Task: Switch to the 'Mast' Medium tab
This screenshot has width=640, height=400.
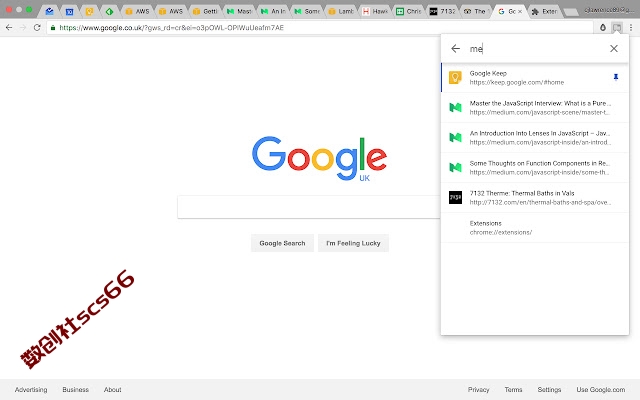Action: [239, 11]
